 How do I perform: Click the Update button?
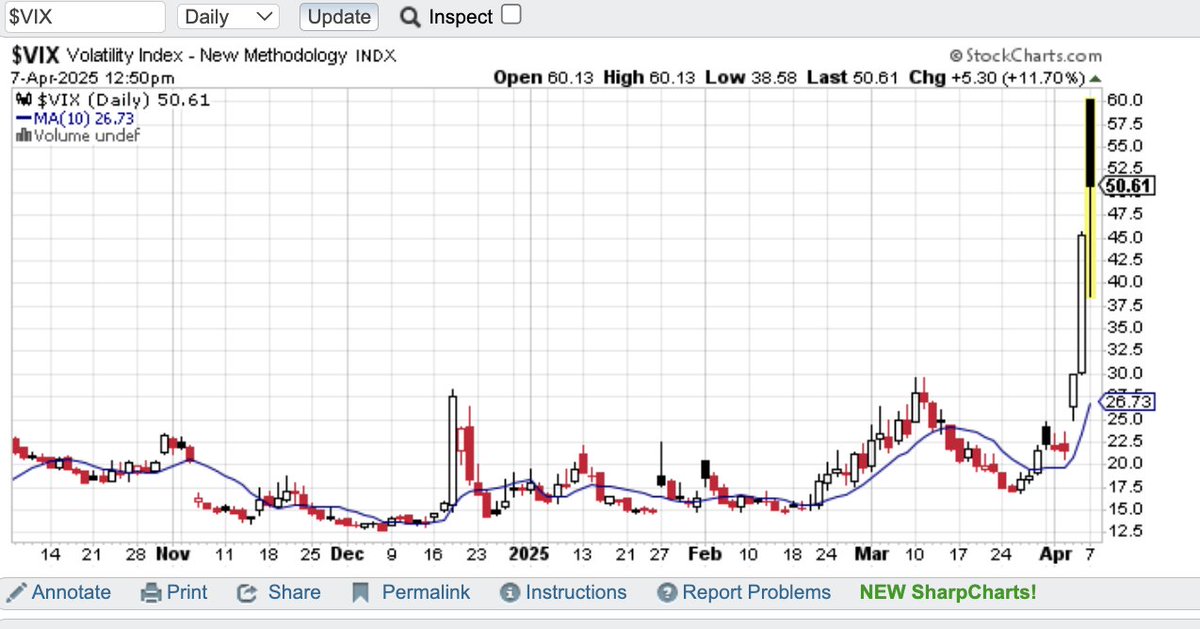(x=339, y=17)
